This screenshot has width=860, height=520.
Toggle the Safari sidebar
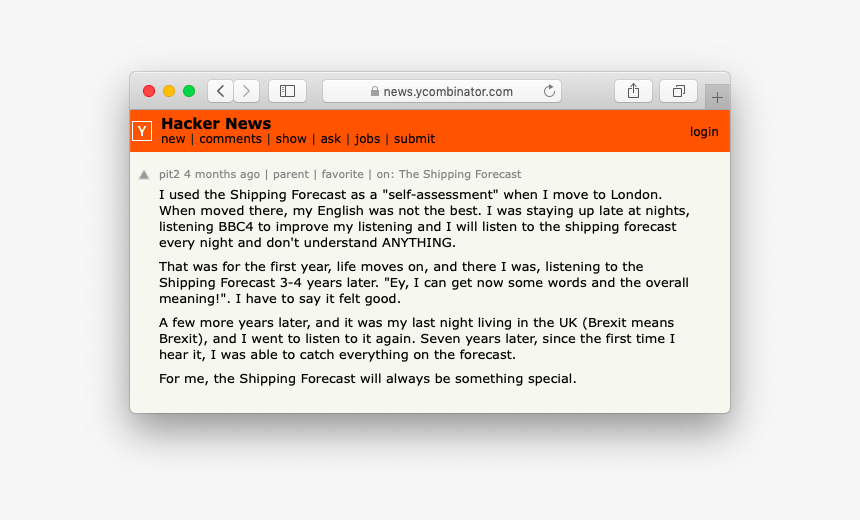(287, 91)
